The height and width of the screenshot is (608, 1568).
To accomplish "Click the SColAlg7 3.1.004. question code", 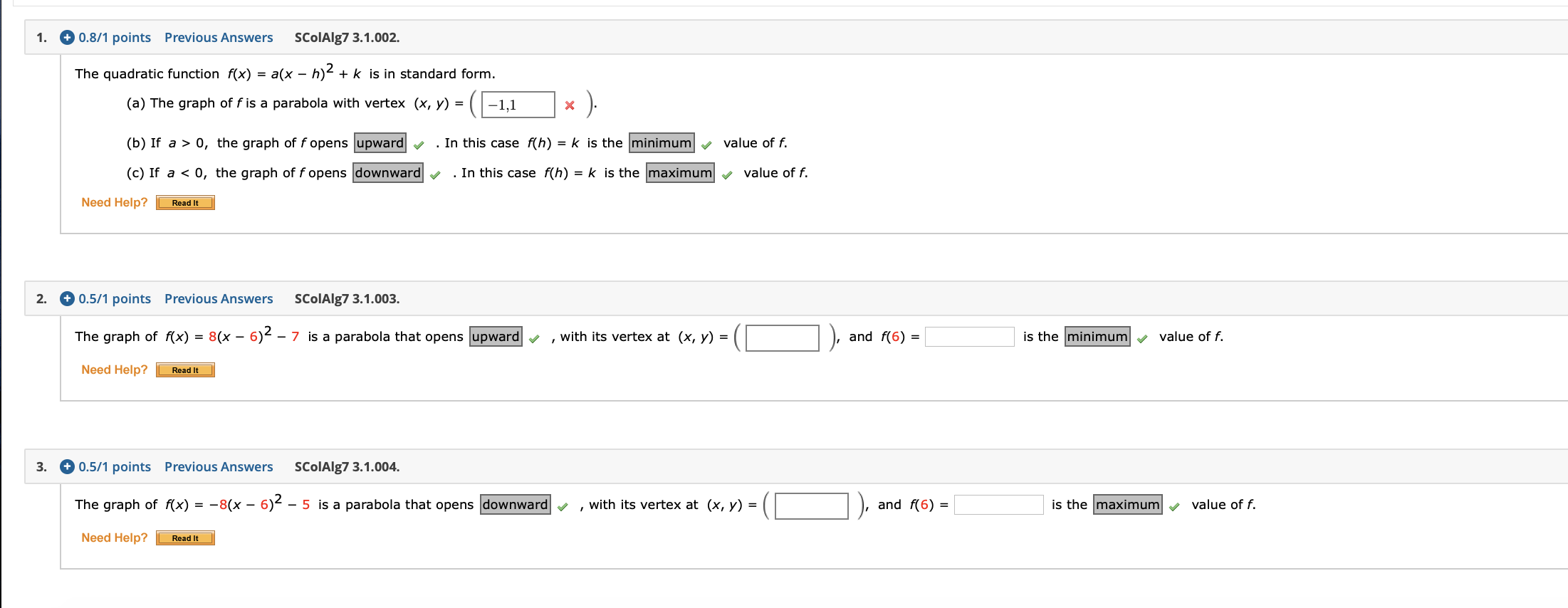I will 347,467.
